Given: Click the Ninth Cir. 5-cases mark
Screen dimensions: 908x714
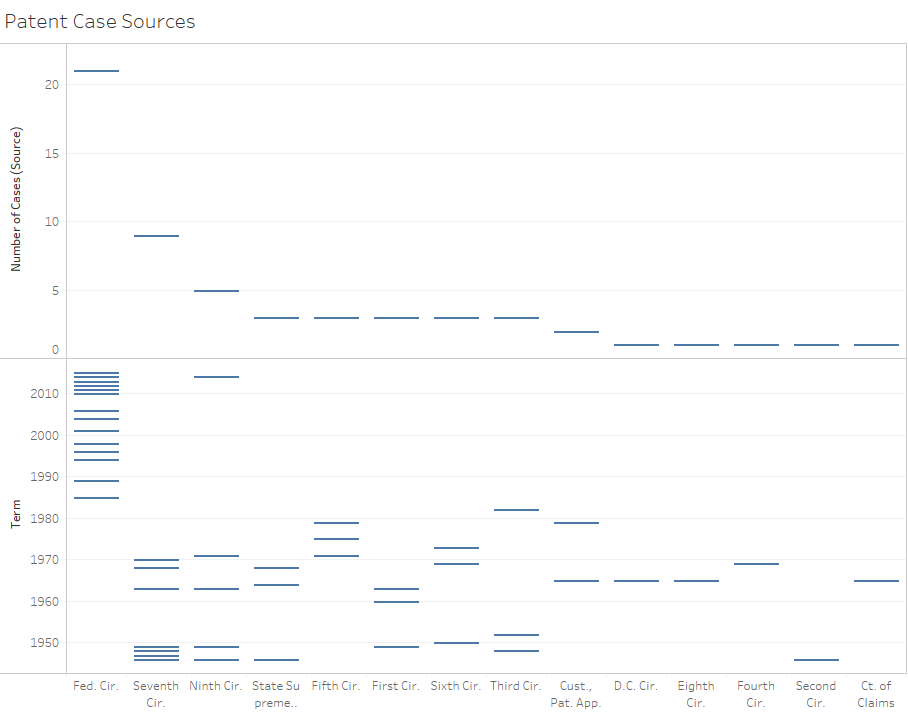Looking at the screenshot, I should [216, 291].
